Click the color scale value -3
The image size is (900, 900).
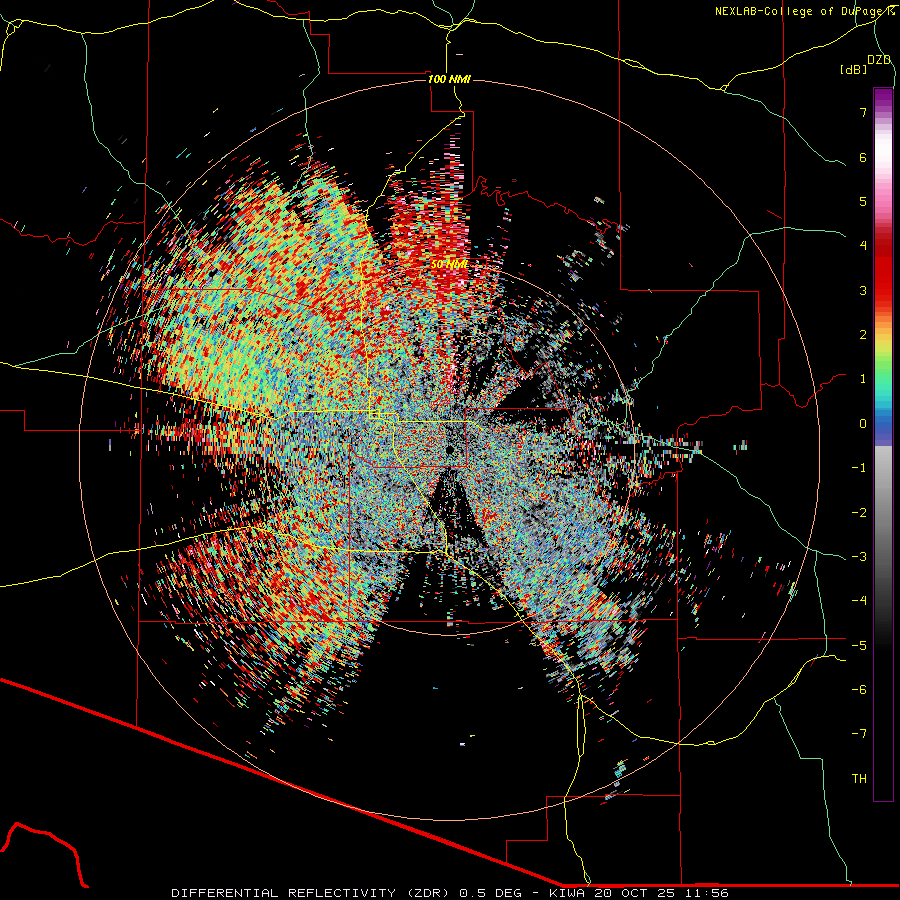pos(859,557)
